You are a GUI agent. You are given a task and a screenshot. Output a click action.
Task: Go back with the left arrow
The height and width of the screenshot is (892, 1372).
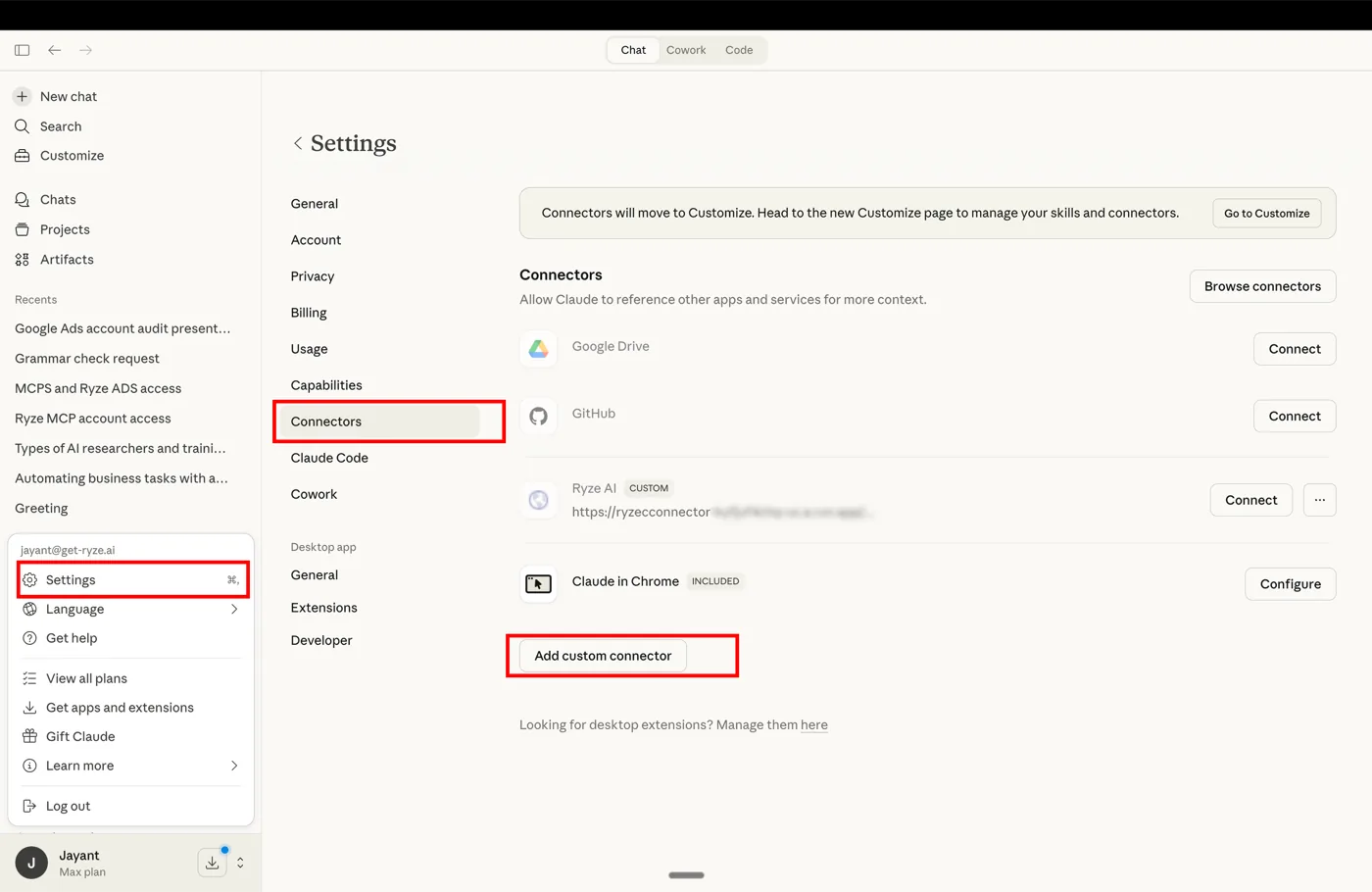(x=55, y=50)
